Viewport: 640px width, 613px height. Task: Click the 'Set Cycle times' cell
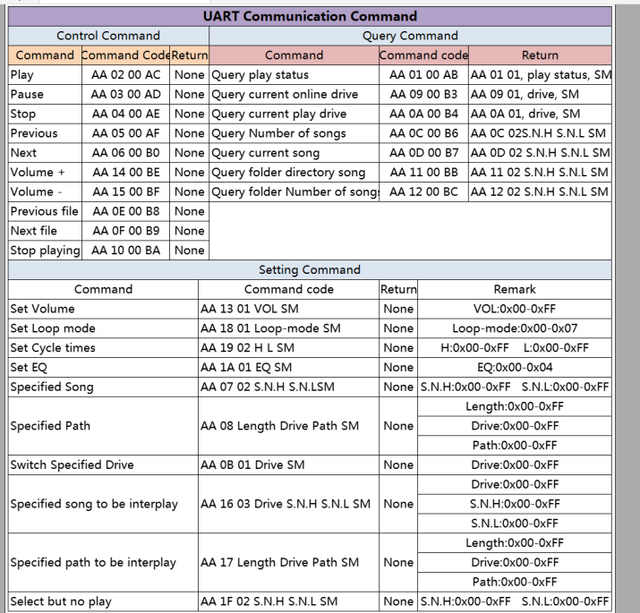click(x=103, y=348)
